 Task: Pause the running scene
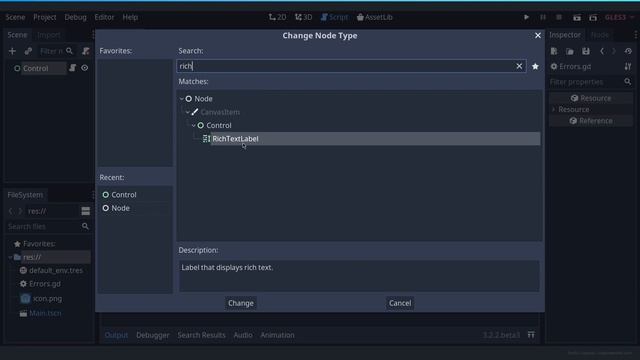pos(543,17)
